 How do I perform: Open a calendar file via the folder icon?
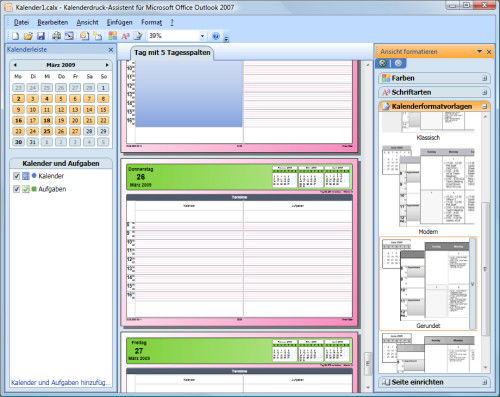click(x=28, y=36)
